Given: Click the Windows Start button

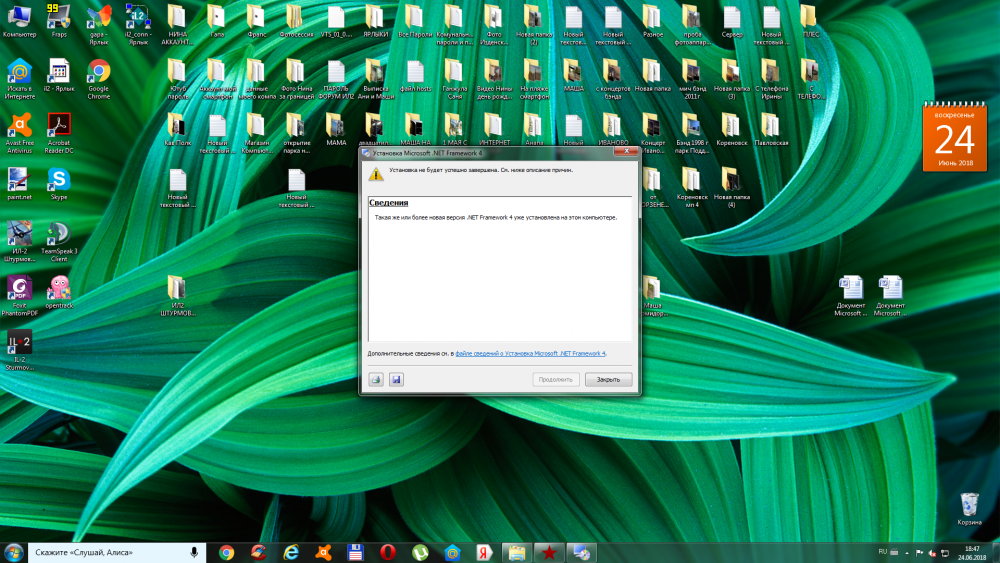Looking at the screenshot, I should tap(14, 552).
